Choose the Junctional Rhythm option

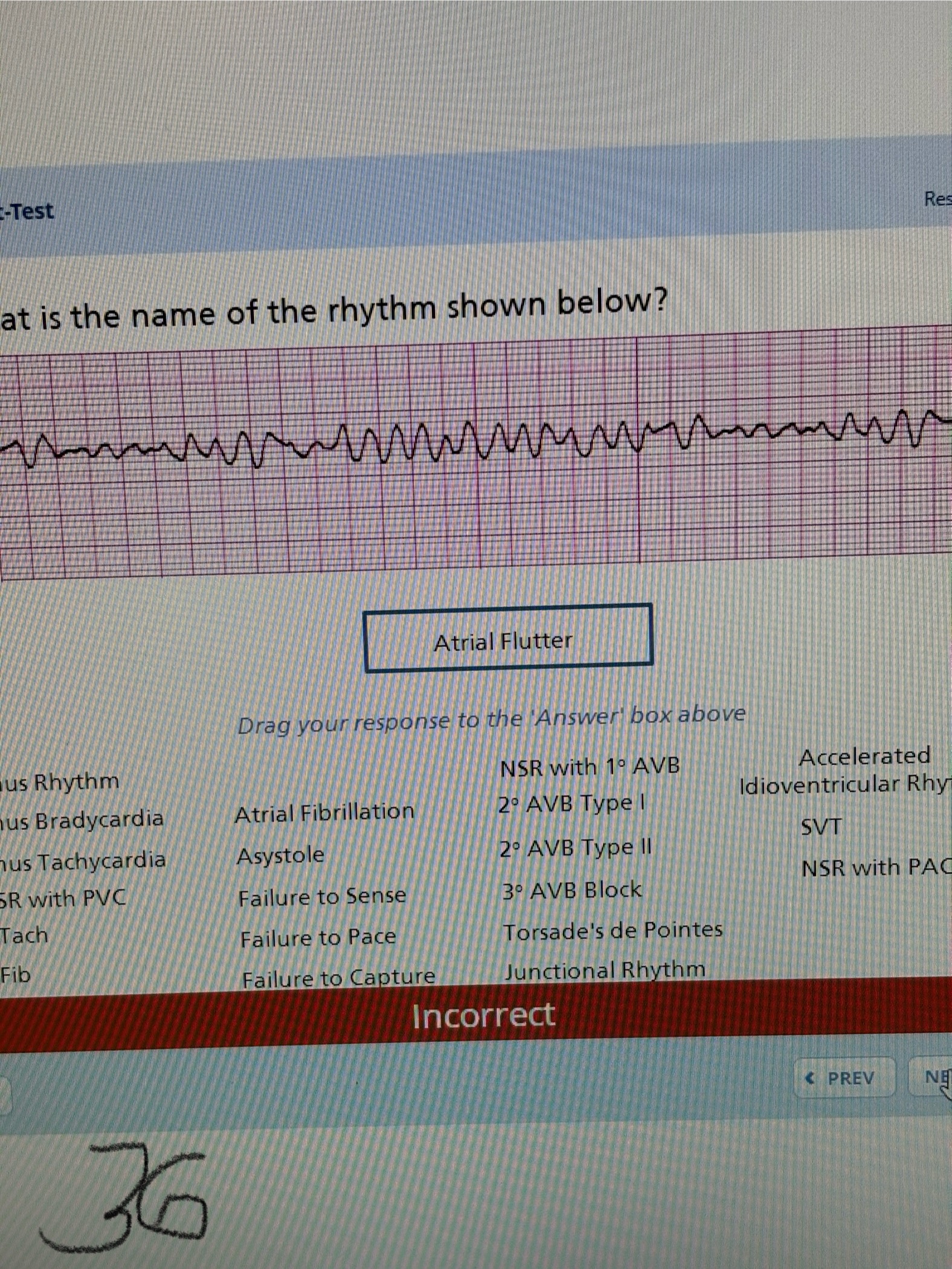[605, 971]
